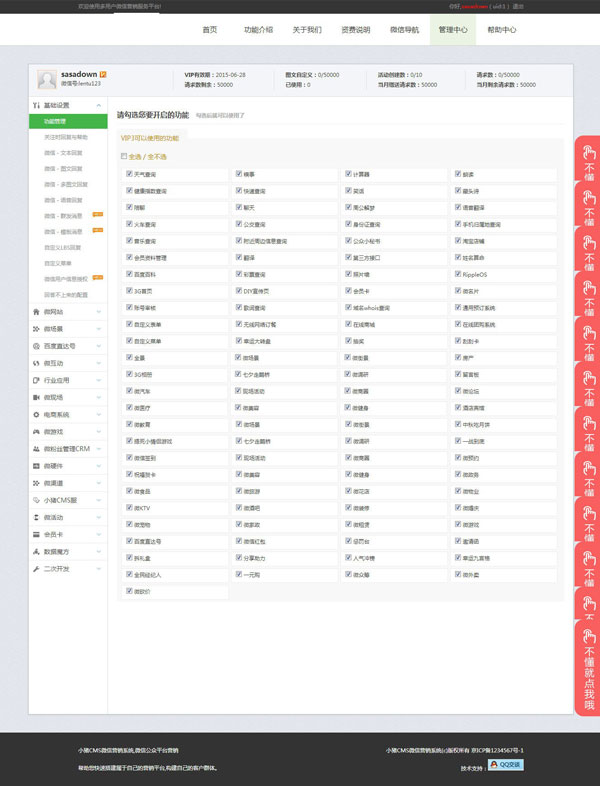600x786 pixels.
Task: Click the 微现场 video camera icon
Action: point(36,398)
